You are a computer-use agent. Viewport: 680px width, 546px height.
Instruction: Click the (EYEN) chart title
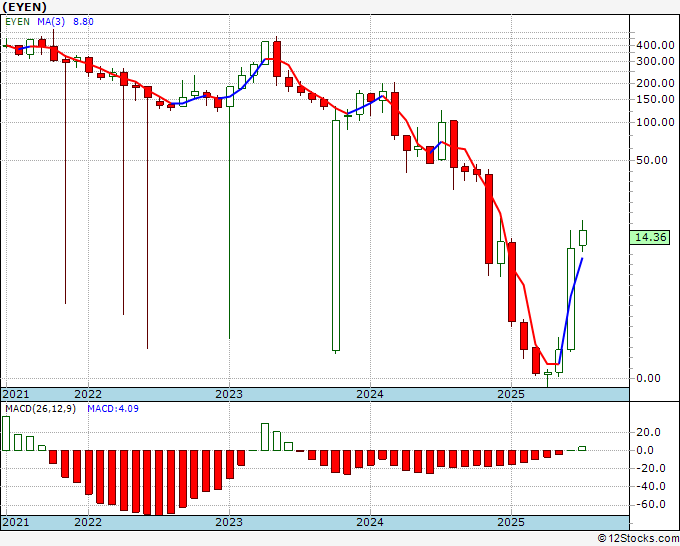pos(24,7)
